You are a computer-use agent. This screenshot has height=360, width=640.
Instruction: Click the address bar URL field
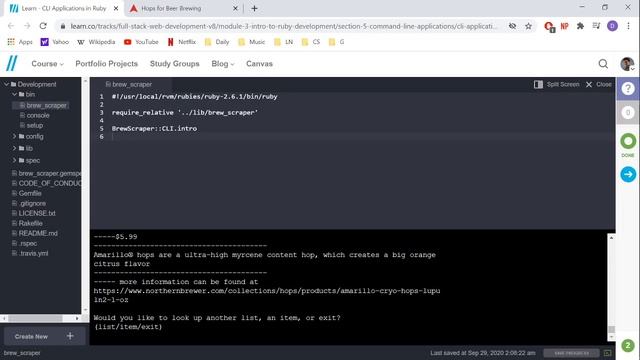coord(284,26)
